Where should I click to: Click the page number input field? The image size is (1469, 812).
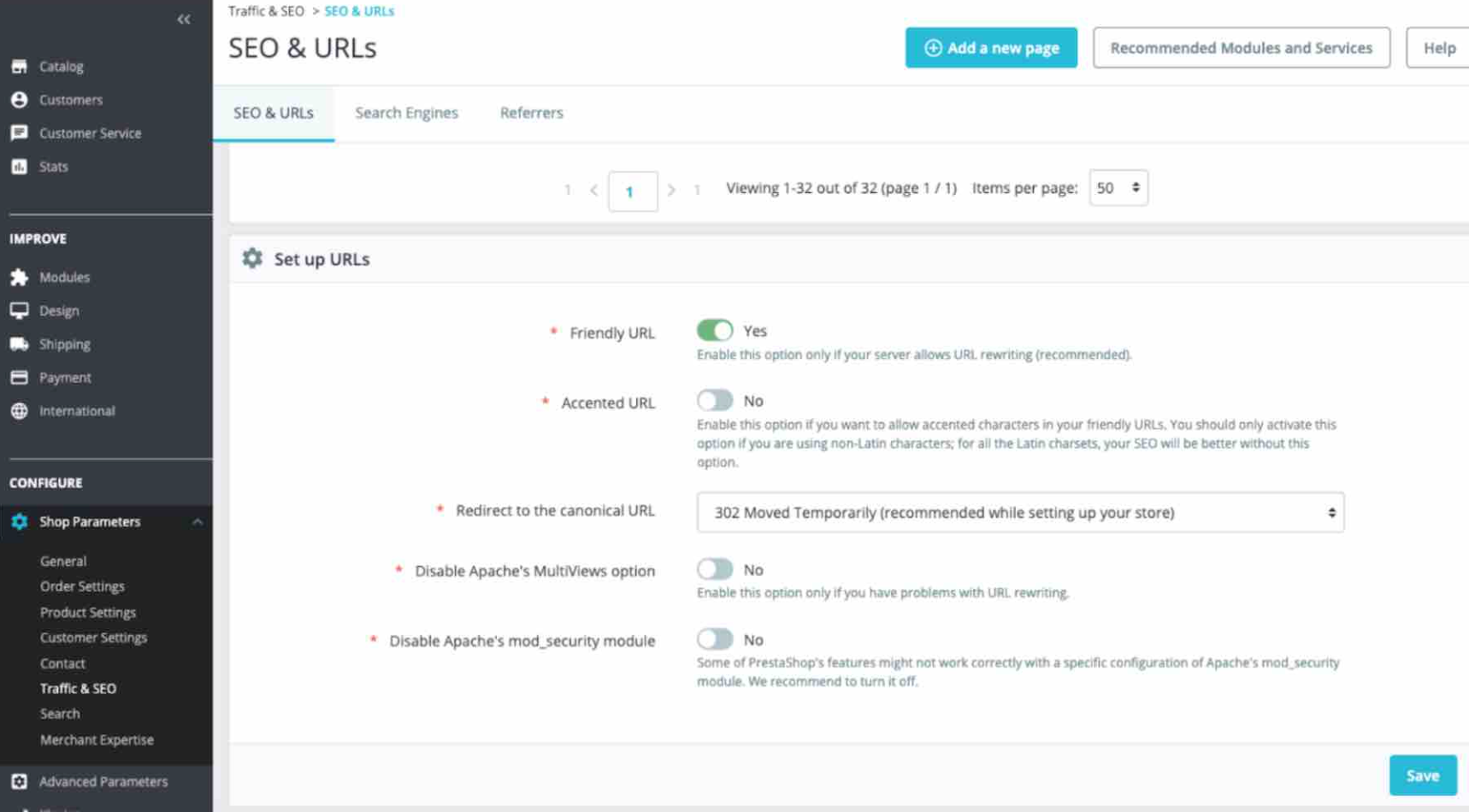pyautogui.click(x=632, y=191)
